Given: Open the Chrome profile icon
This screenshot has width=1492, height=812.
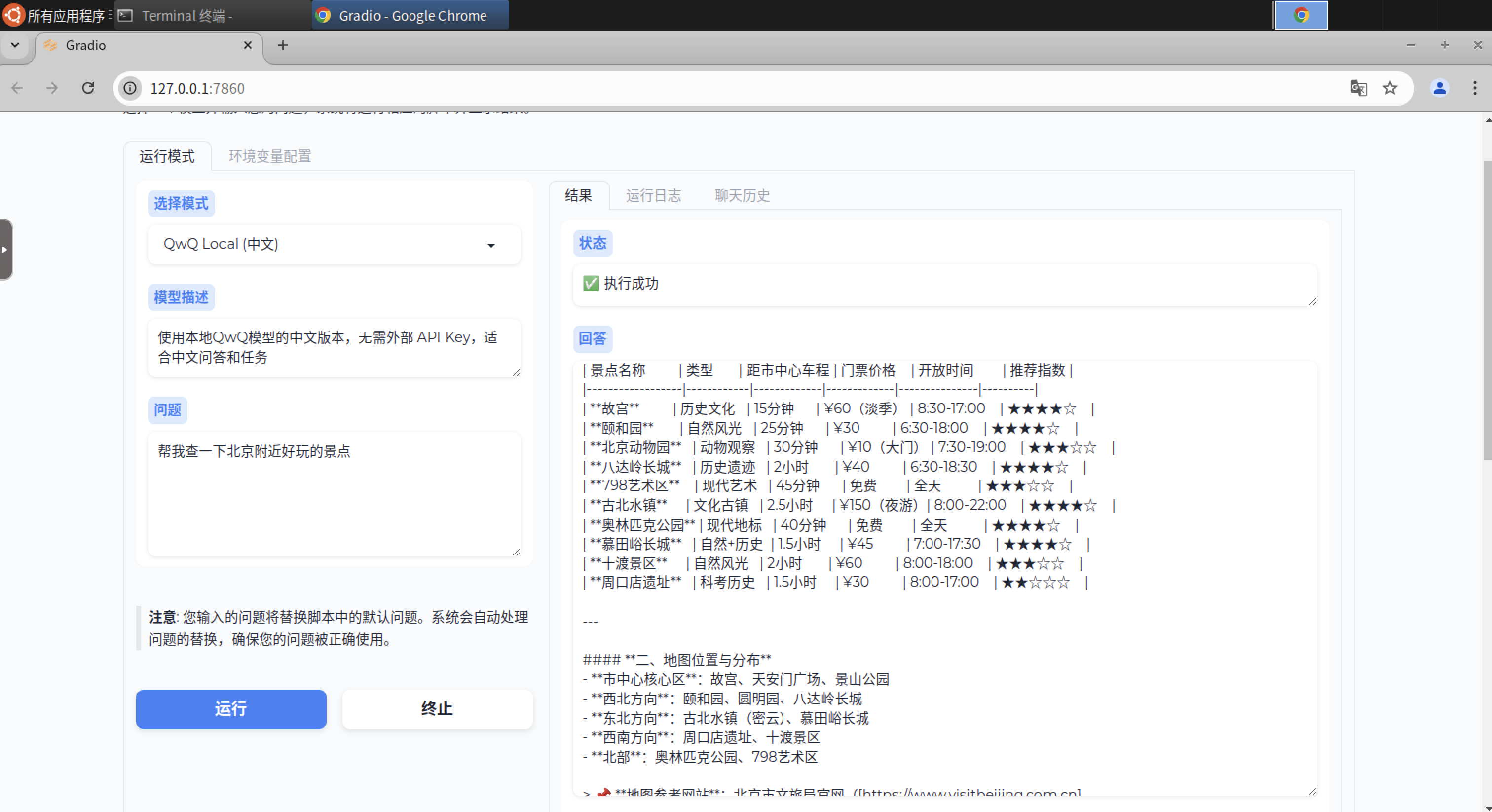Looking at the screenshot, I should tap(1439, 88).
